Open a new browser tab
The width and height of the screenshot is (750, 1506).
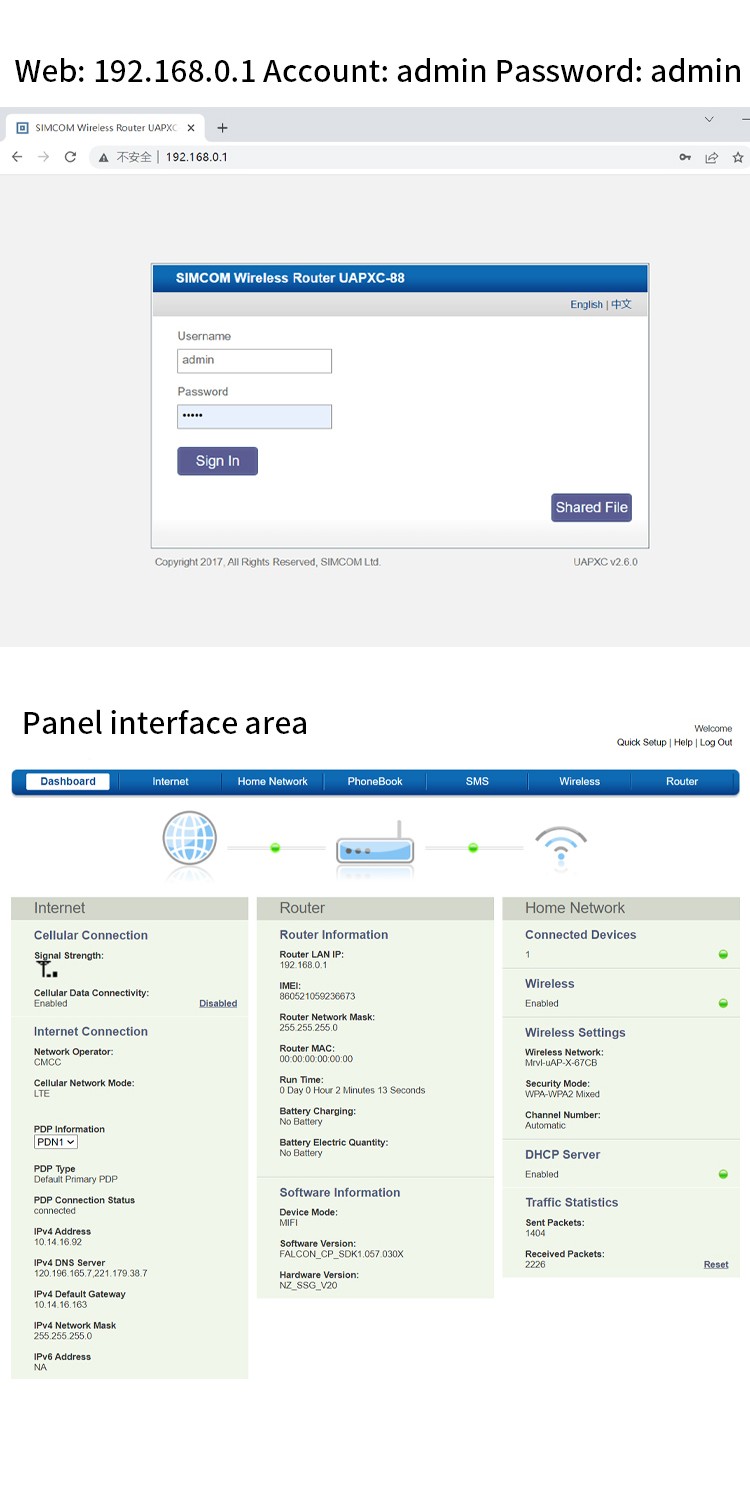(x=222, y=128)
